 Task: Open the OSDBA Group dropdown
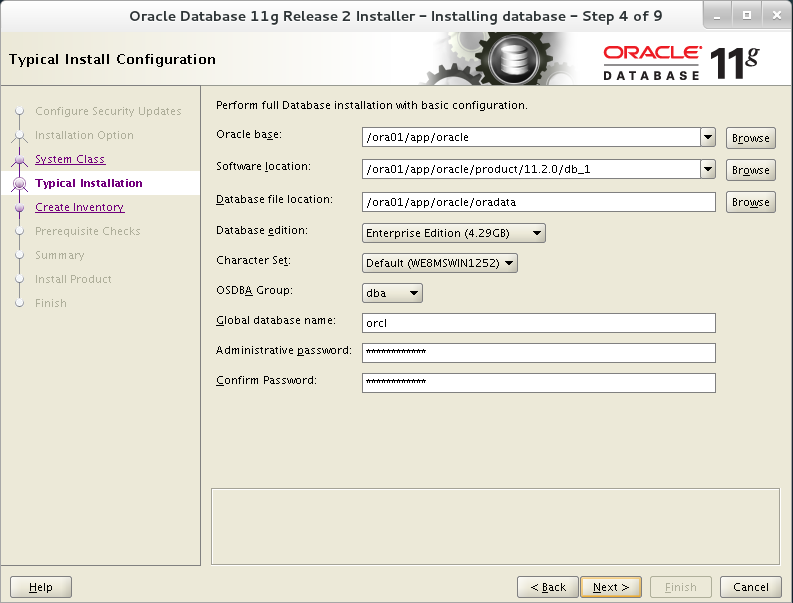(x=392, y=293)
